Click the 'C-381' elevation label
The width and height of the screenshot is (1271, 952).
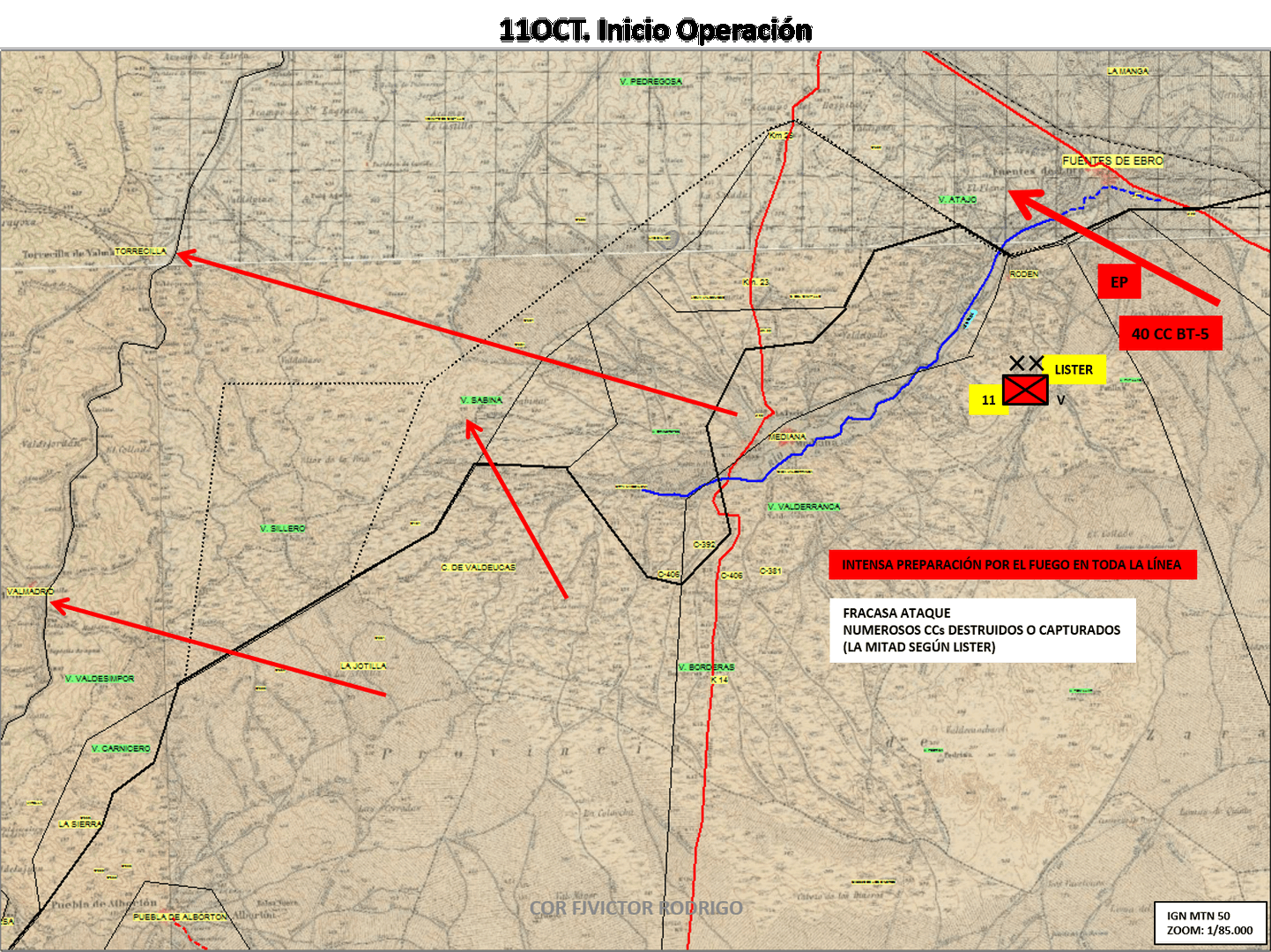770,571
